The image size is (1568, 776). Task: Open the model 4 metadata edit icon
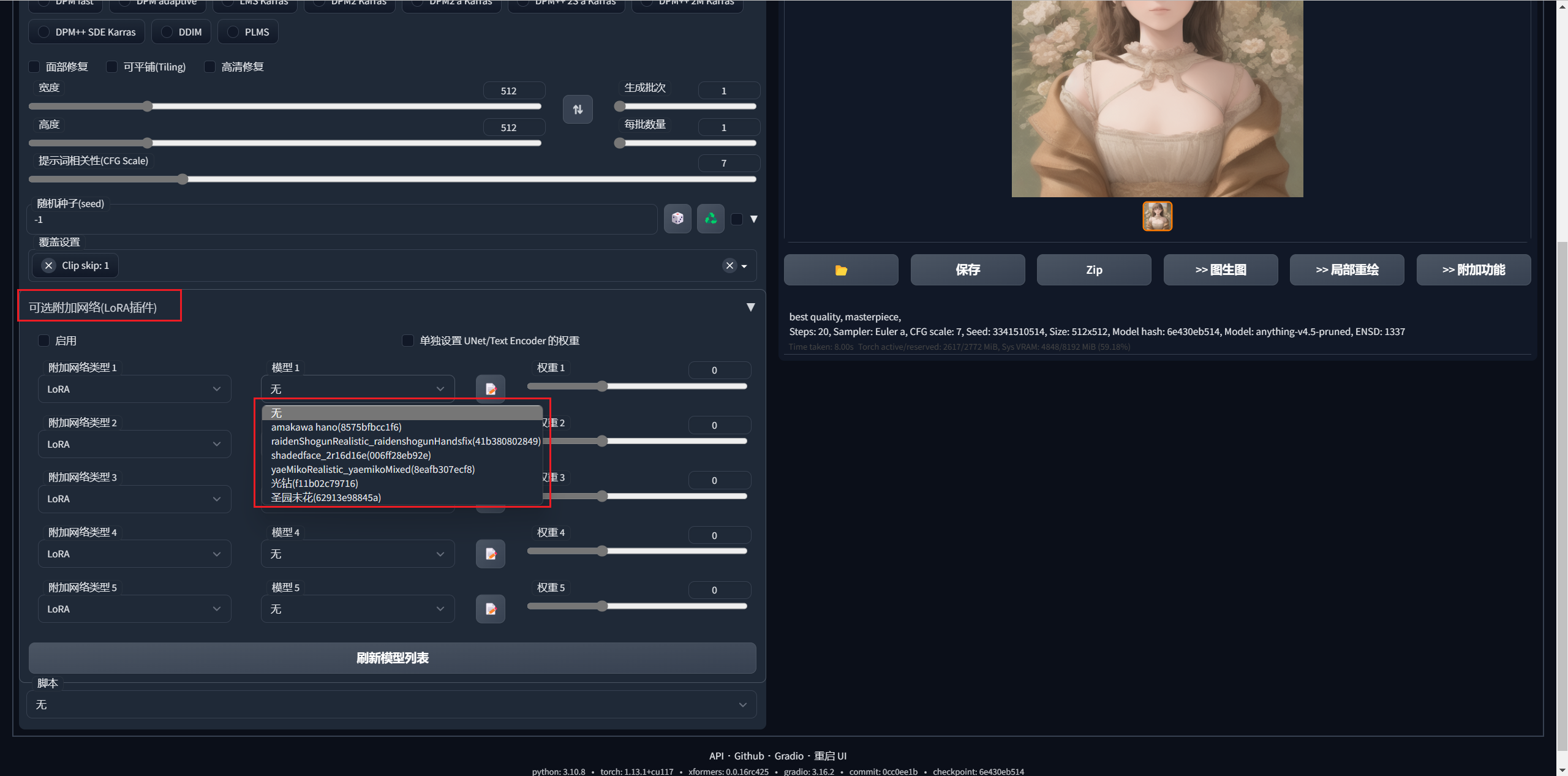coord(491,554)
